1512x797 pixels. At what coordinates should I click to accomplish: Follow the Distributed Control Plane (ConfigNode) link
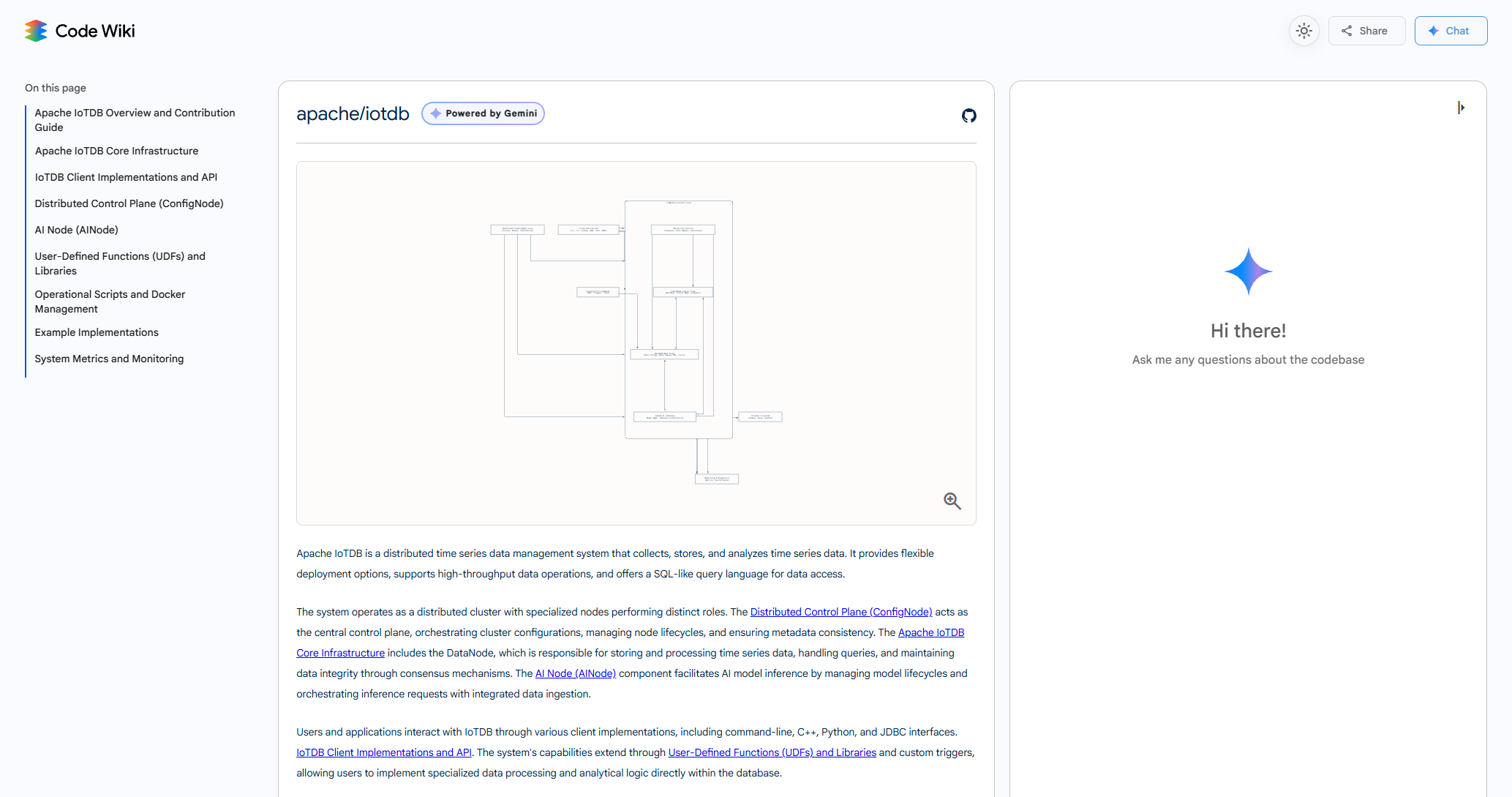tap(840, 612)
